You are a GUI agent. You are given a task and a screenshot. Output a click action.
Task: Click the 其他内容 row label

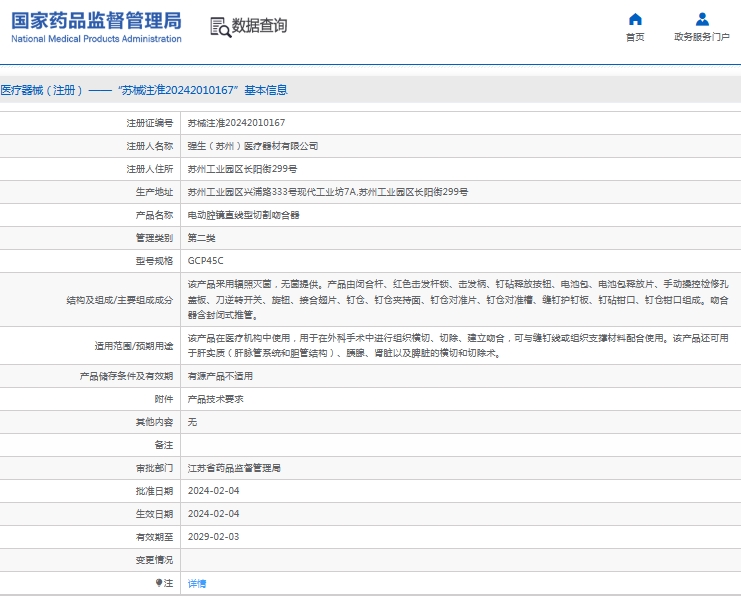point(155,422)
